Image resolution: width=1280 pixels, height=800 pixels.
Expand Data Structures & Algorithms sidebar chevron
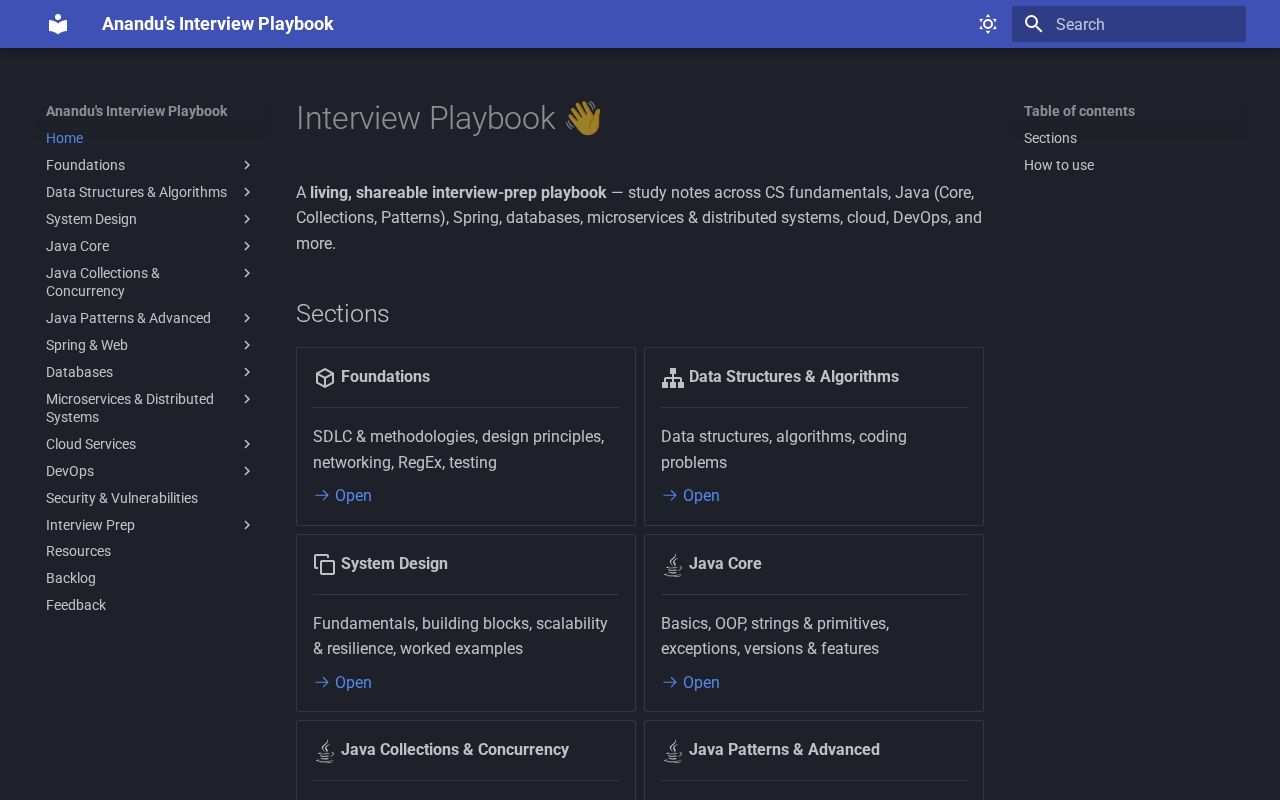coord(247,192)
